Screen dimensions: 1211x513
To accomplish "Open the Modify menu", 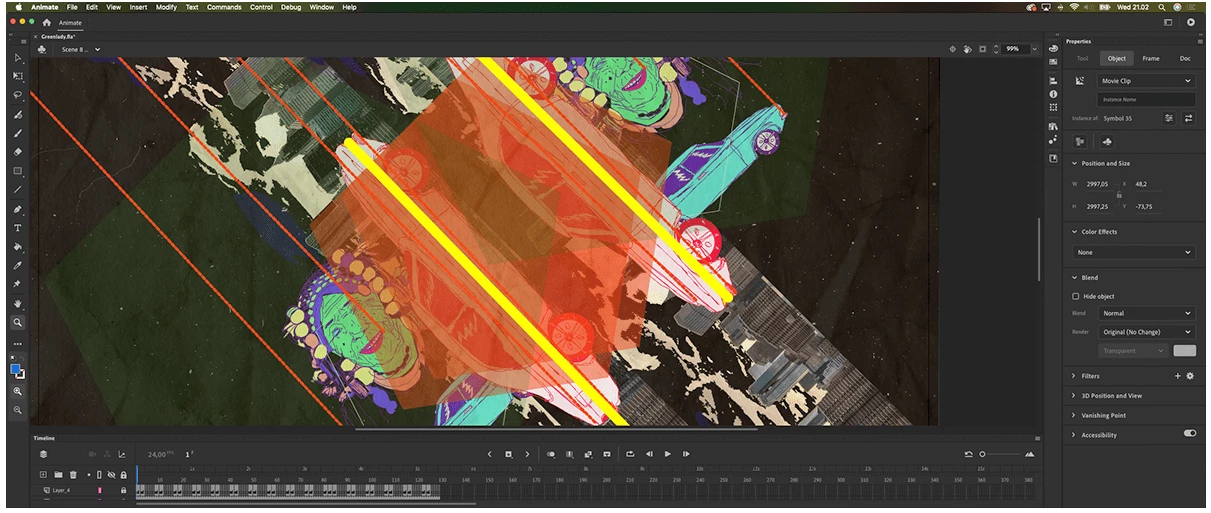I will [166, 7].
